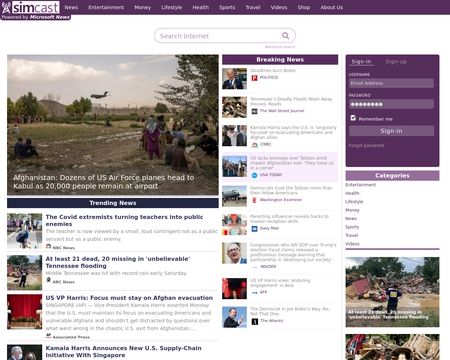Viewport: 450px width, 360px height.
Task: Open the Parenting influencer breaking story
Action: coord(289,219)
